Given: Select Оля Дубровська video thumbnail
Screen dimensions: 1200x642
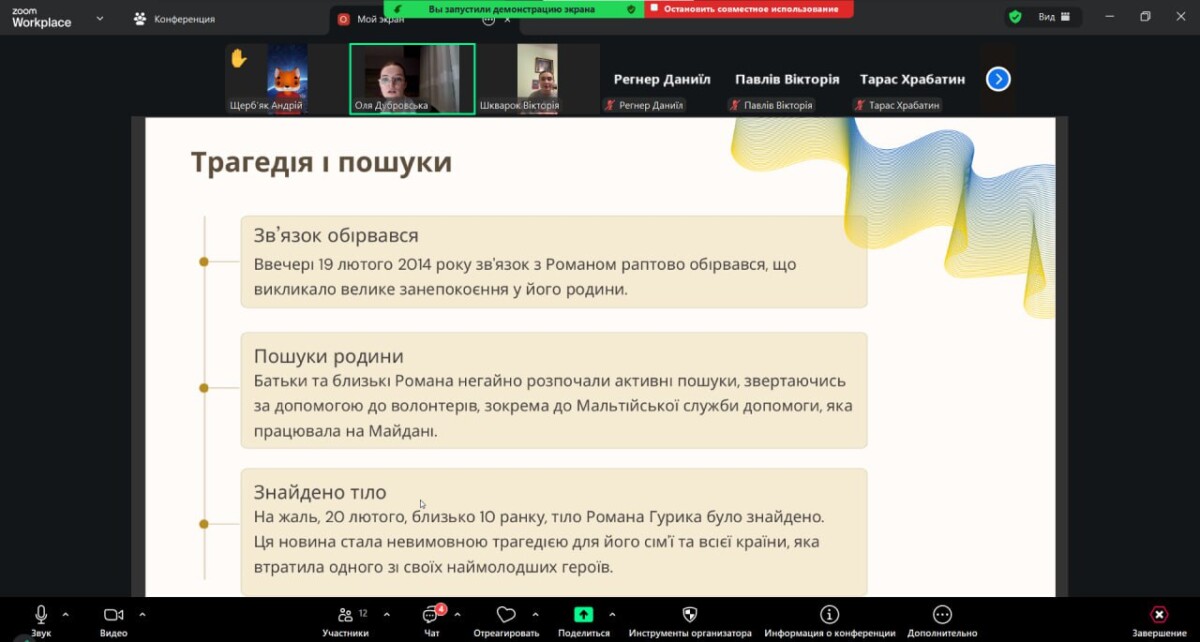Looking at the screenshot, I should [x=412, y=79].
